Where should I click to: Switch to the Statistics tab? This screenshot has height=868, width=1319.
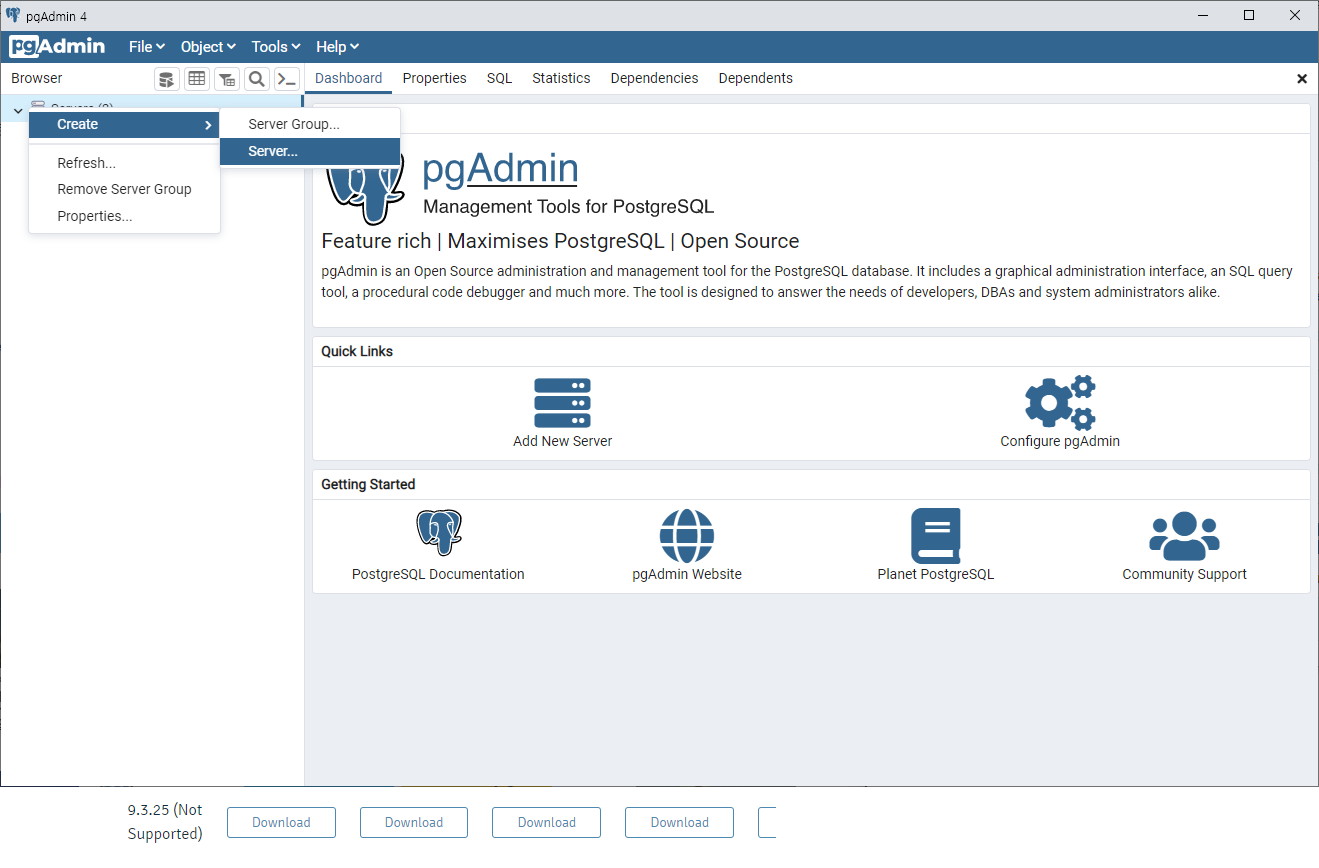[x=561, y=78]
